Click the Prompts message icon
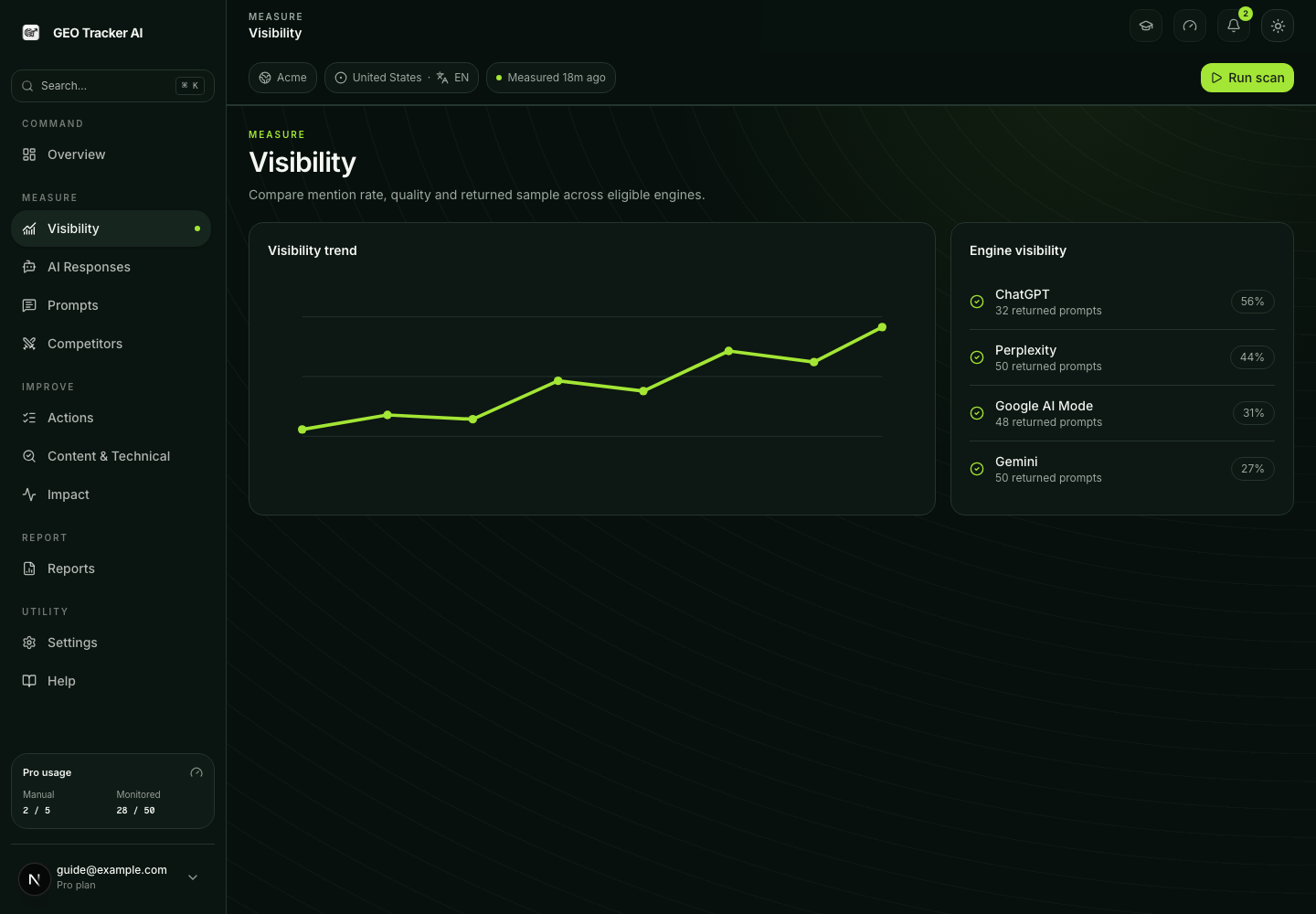 click(29, 305)
